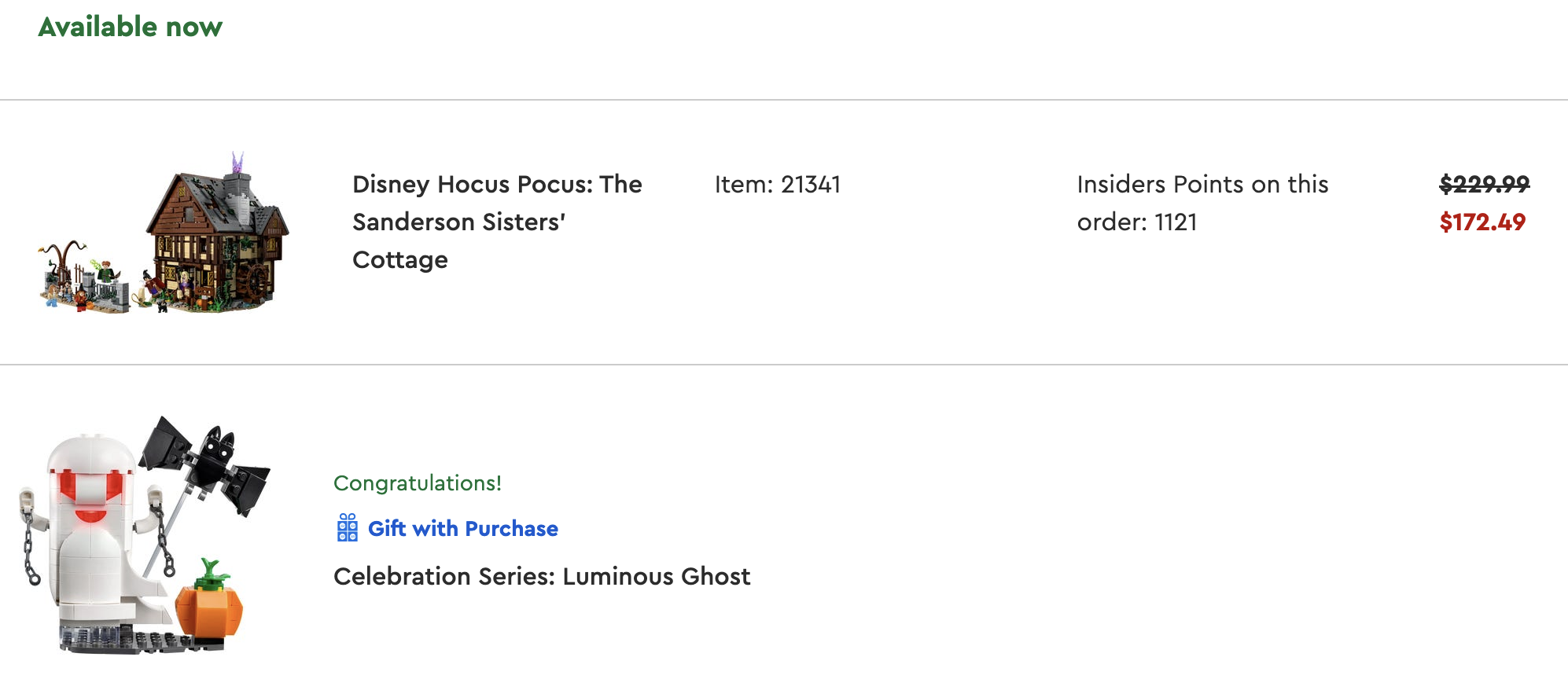Click the gift box icon
The image size is (1568, 679).
tap(347, 528)
